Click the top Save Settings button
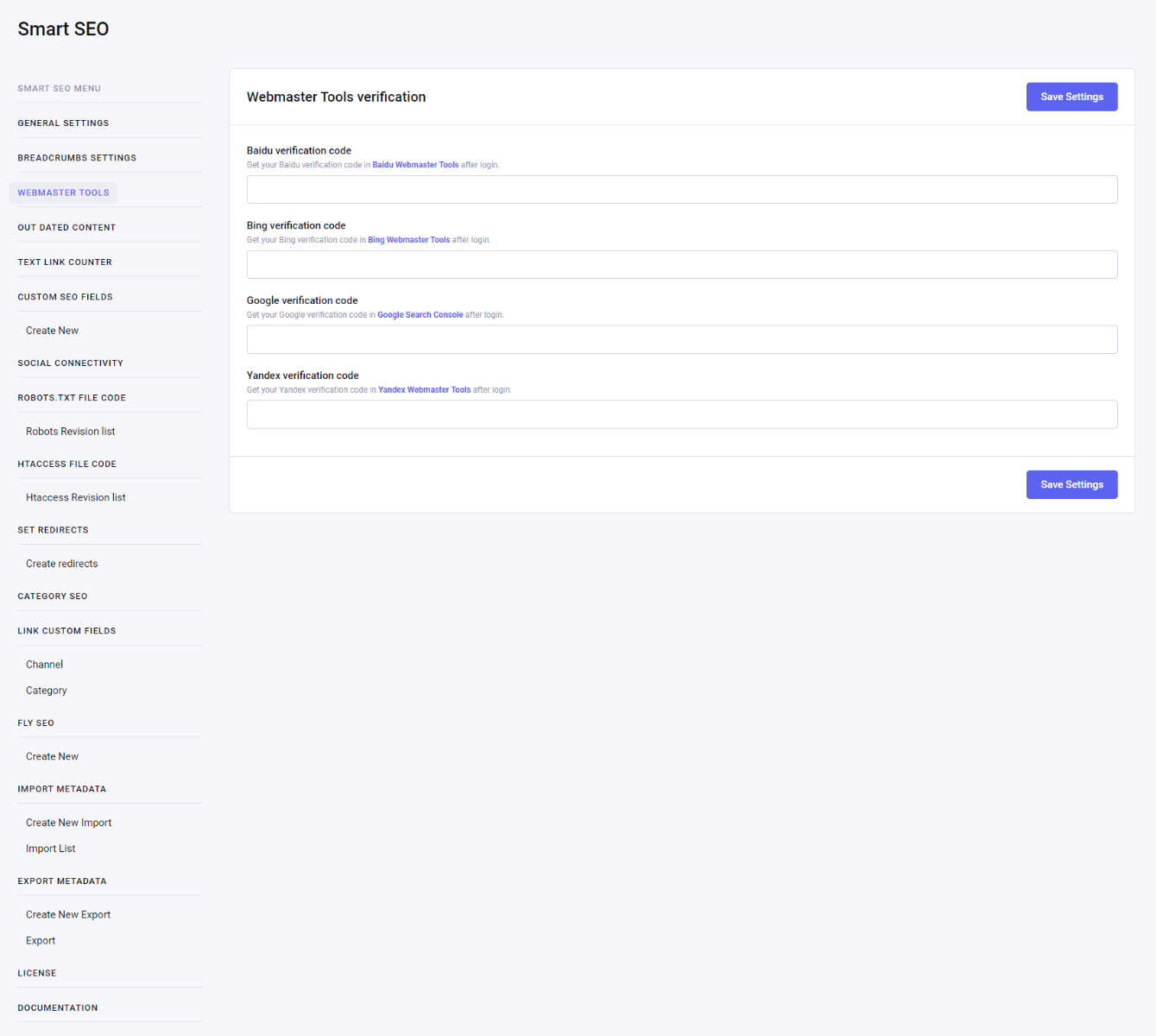 click(x=1071, y=97)
